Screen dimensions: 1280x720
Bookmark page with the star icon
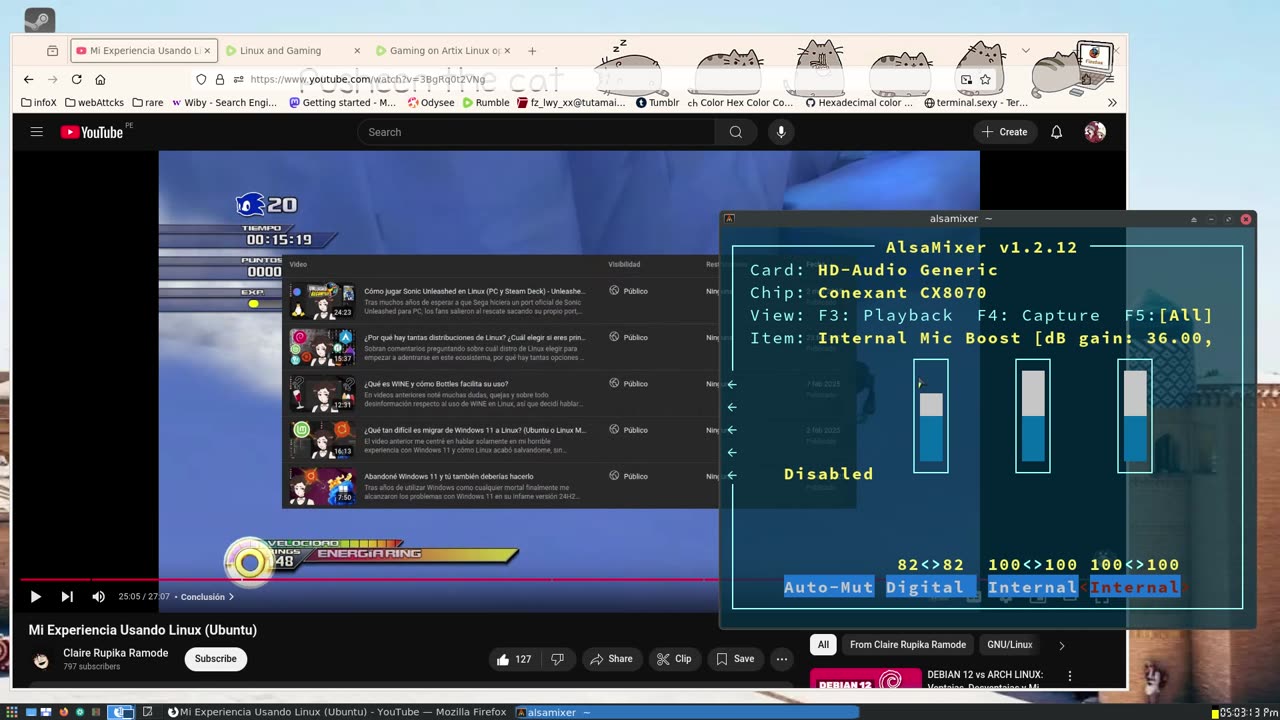coord(985,79)
